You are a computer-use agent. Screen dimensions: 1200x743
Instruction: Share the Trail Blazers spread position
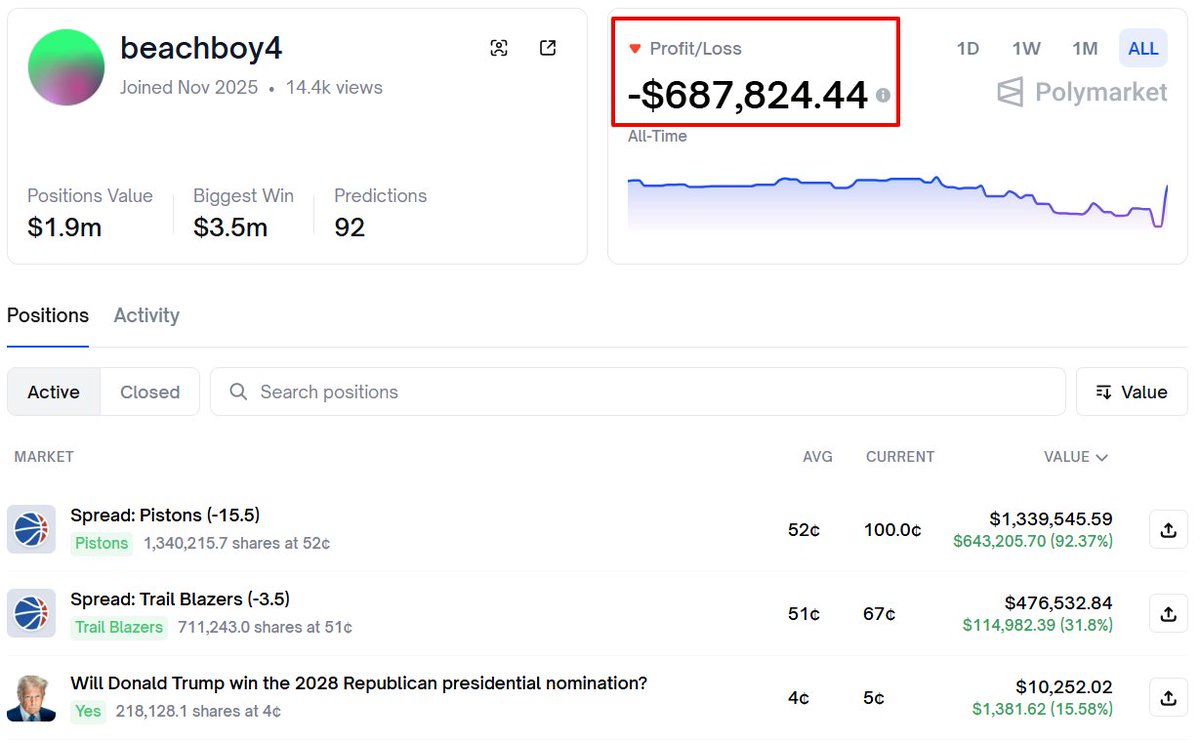click(x=1168, y=614)
